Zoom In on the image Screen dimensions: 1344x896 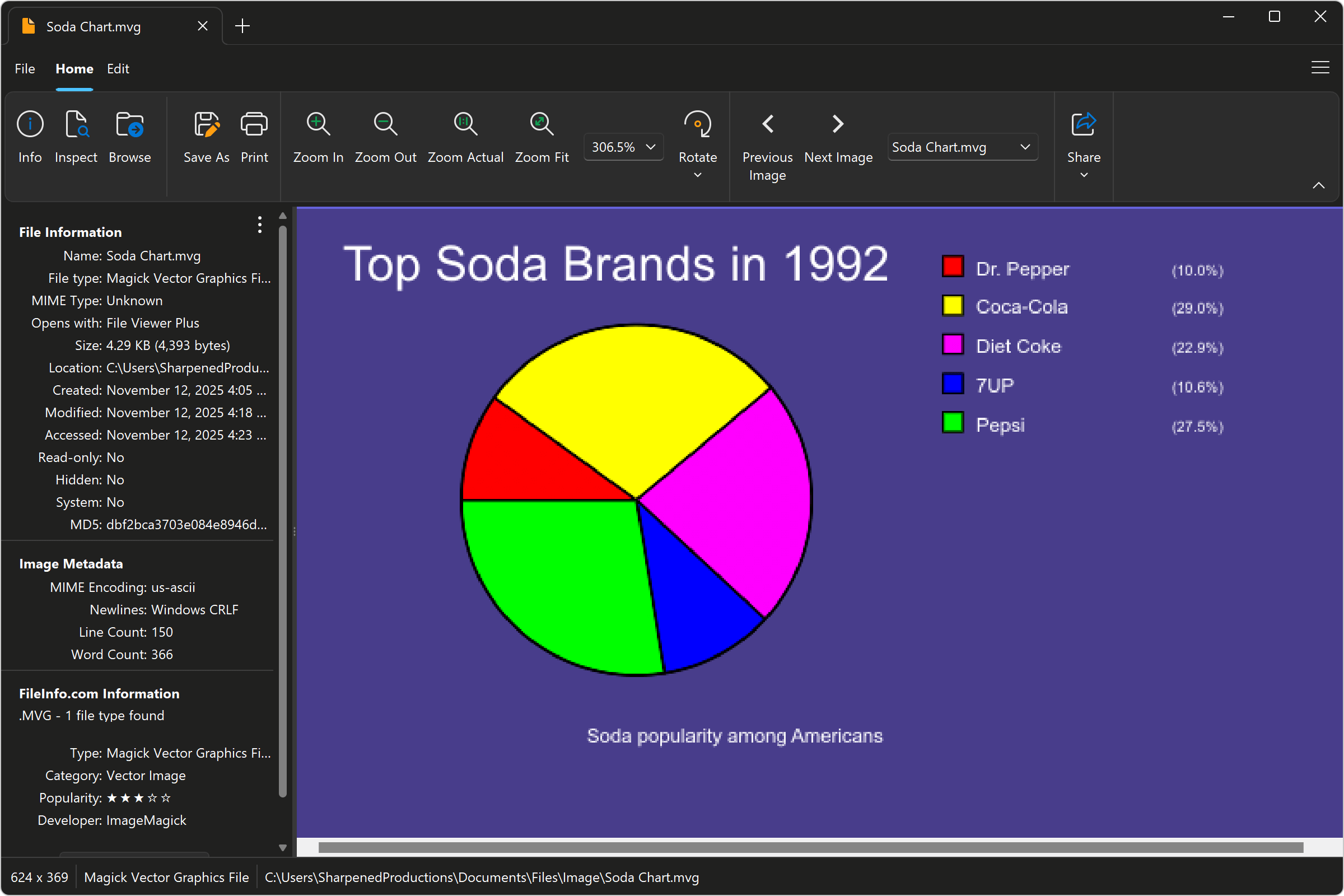[x=318, y=124]
